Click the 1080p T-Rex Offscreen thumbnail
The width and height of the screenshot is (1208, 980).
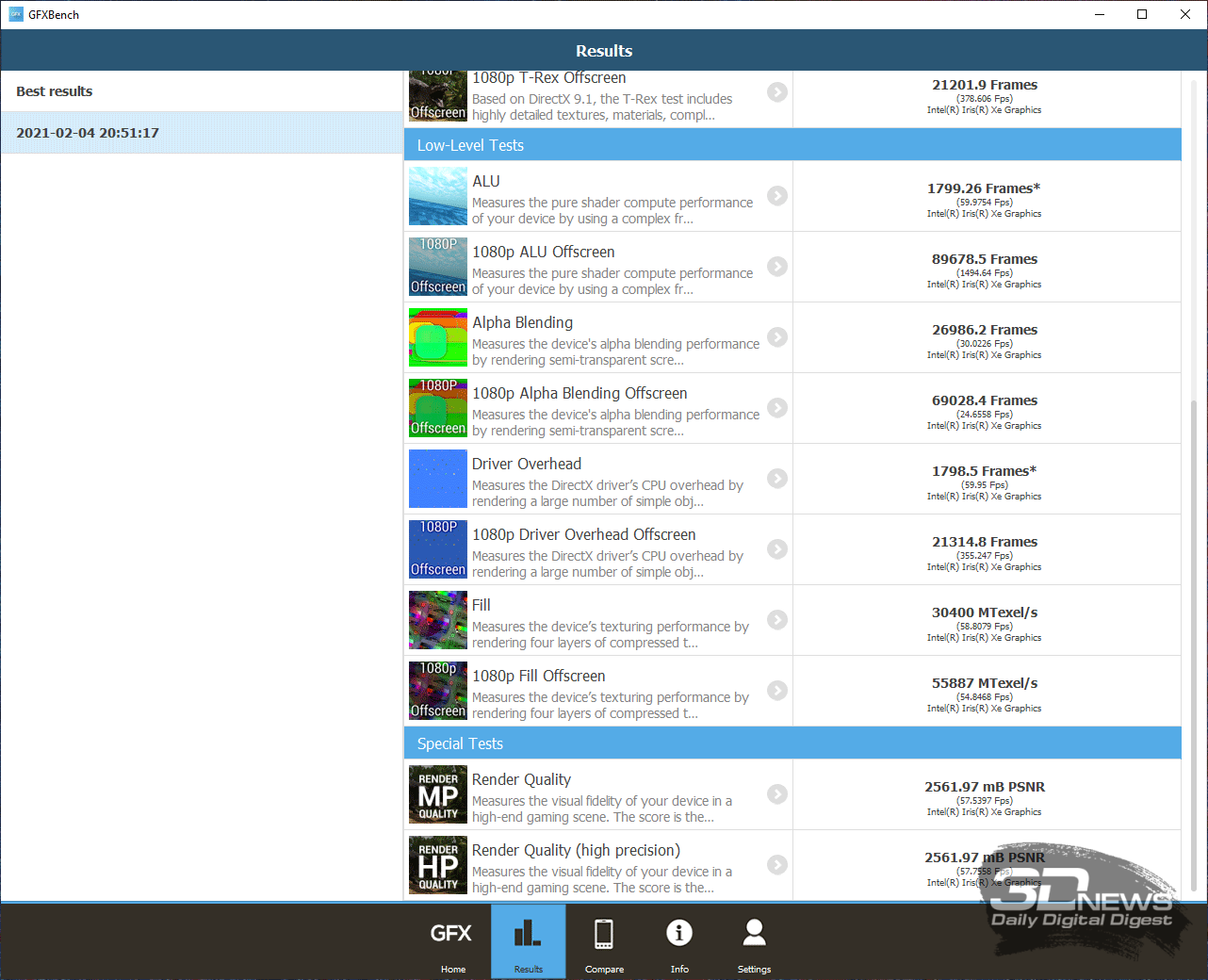tap(438, 96)
